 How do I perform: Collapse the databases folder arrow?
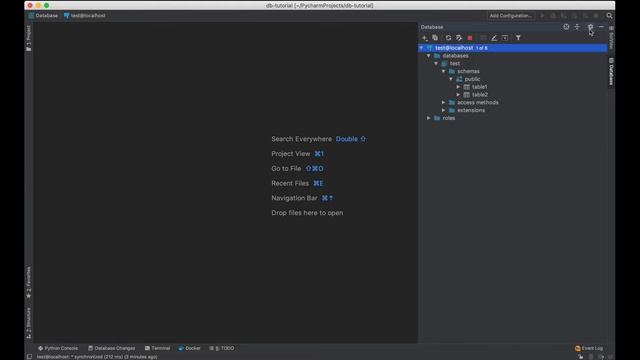[429, 56]
